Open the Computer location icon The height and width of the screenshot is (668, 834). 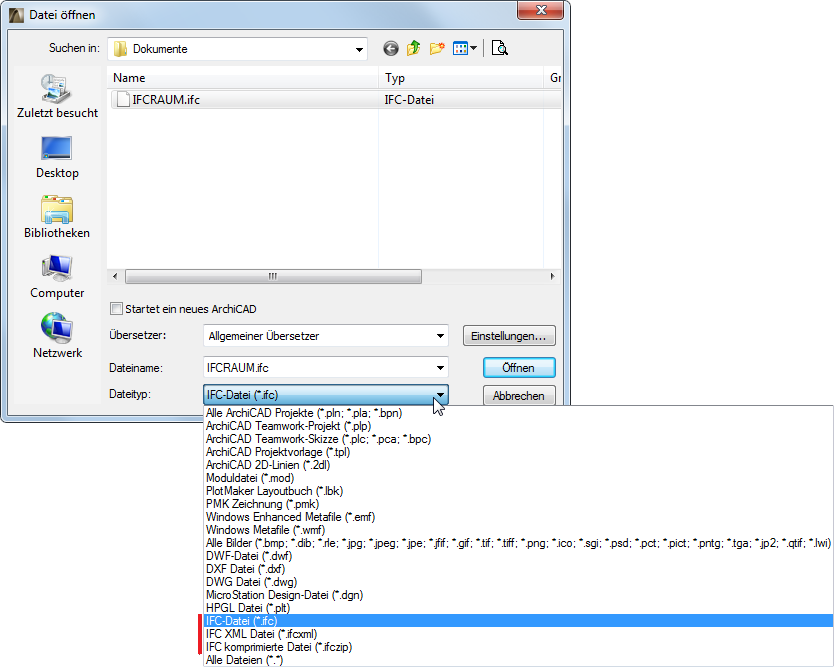[x=56, y=268]
